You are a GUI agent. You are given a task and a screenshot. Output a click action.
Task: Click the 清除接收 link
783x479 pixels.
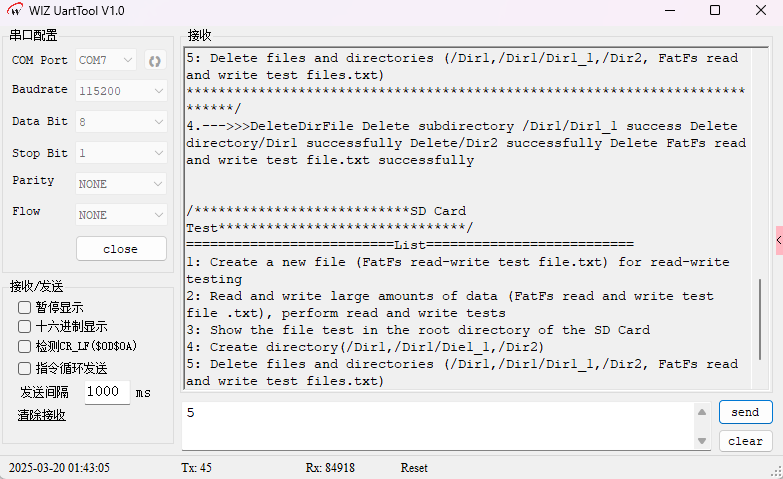(x=41, y=415)
